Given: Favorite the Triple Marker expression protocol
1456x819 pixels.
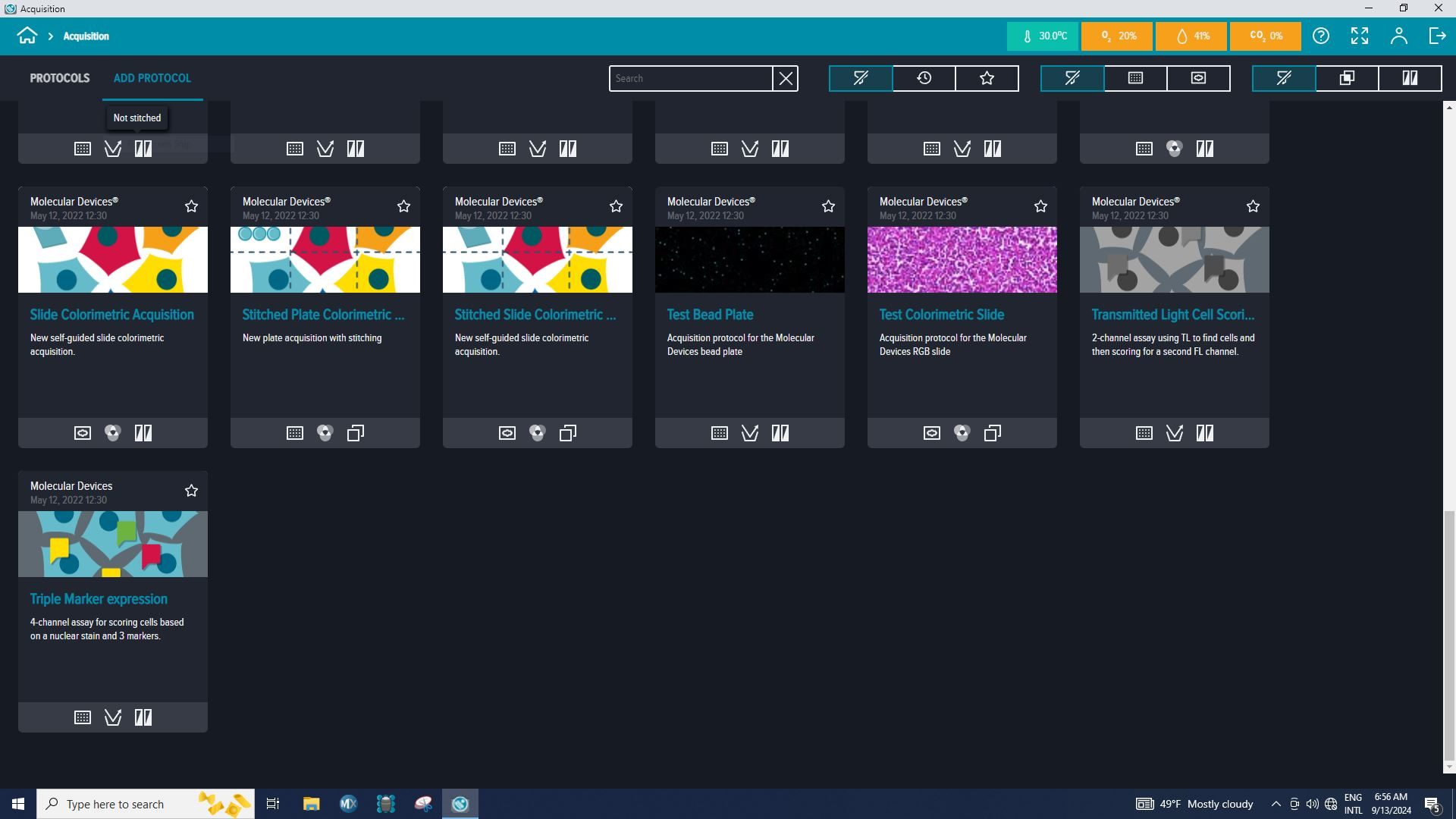Looking at the screenshot, I should 191,491.
